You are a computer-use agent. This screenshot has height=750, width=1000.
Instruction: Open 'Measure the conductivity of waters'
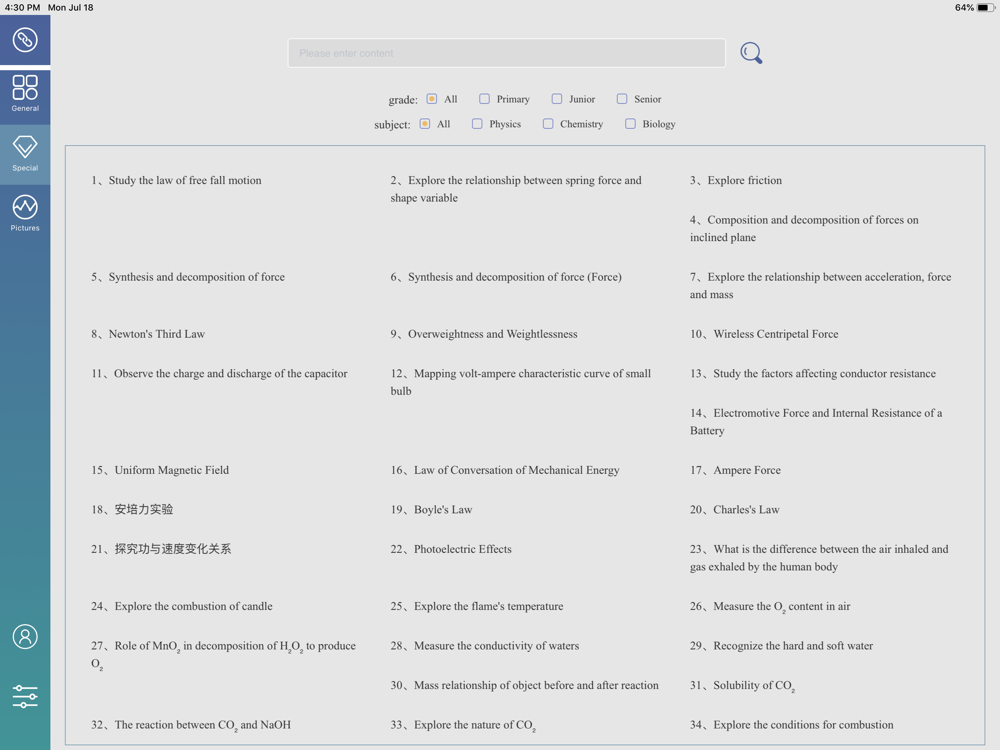[485, 646]
